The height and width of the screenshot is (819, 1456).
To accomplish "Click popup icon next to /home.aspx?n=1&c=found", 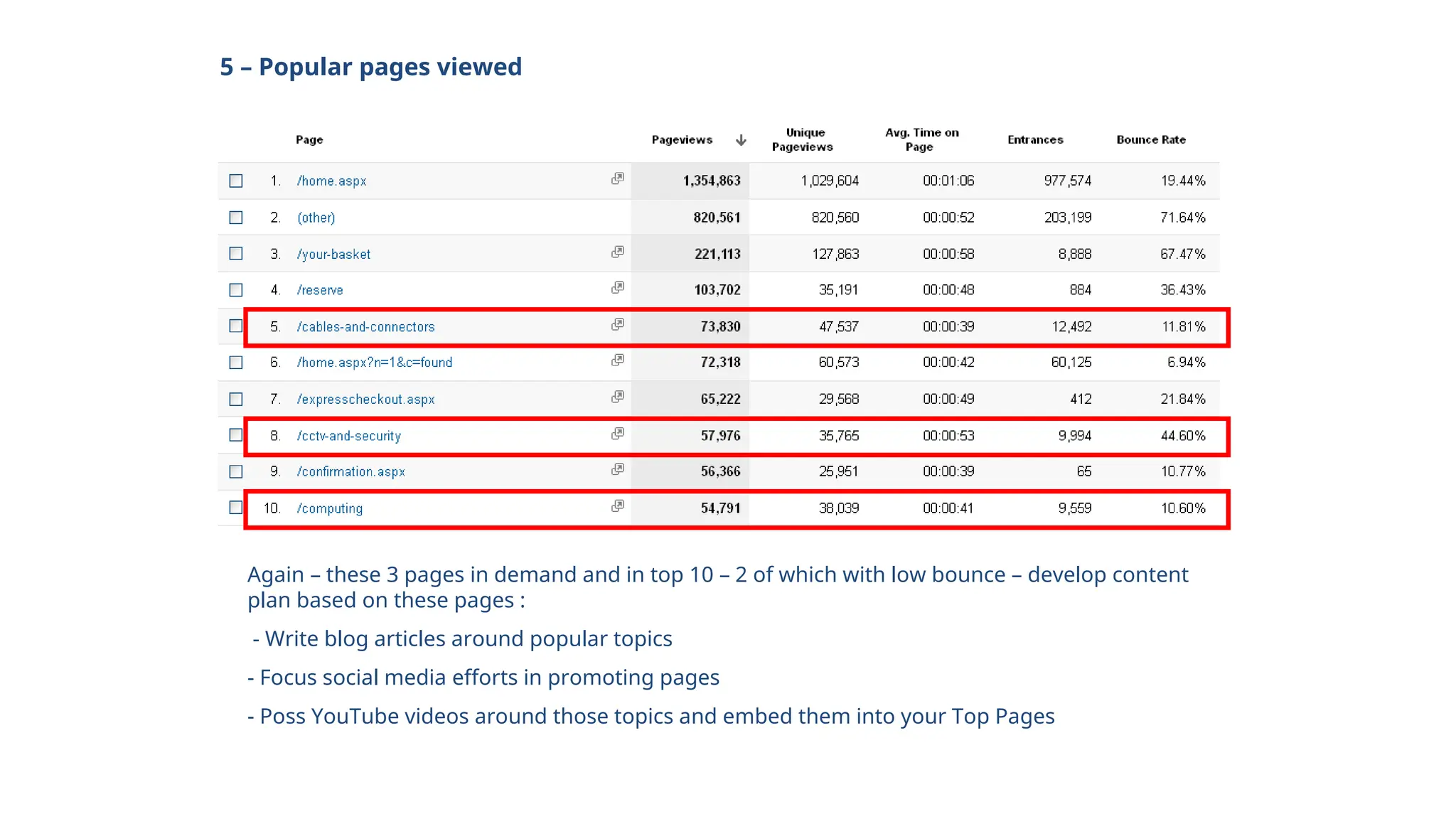I will (x=618, y=360).
